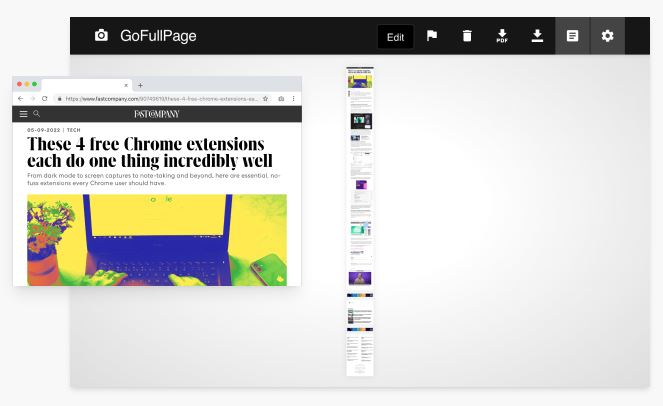Click the search magnifier on Fast Company
This screenshot has height=406, width=663.
point(37,114)
